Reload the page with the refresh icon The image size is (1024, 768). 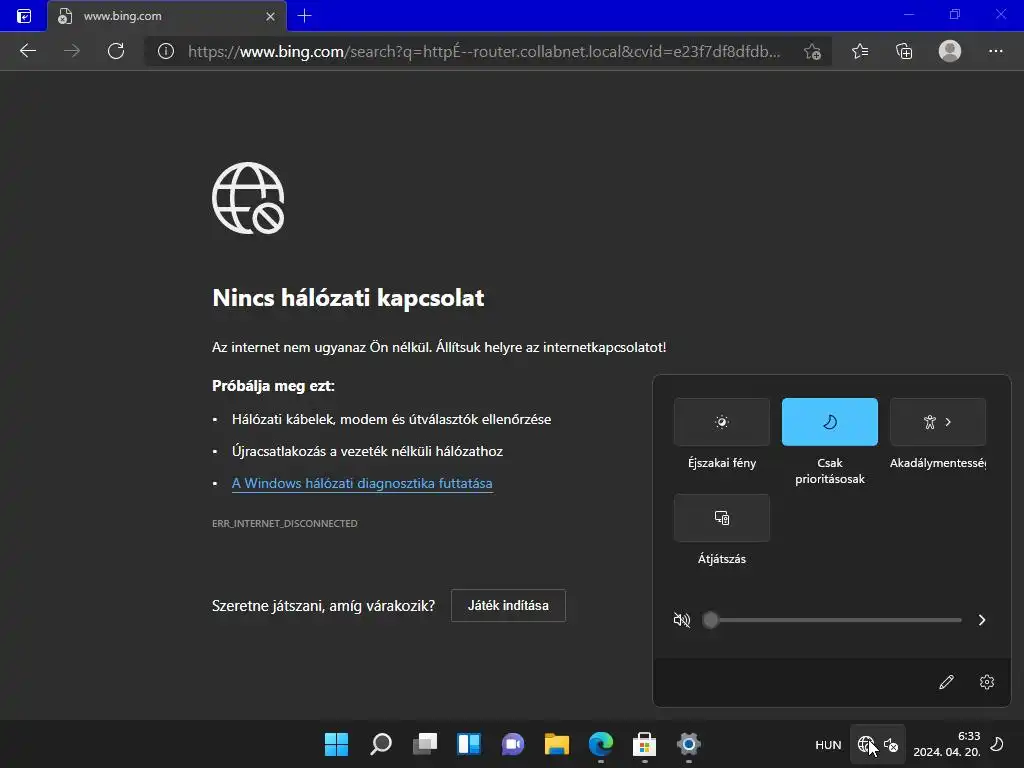click(116, 51)
